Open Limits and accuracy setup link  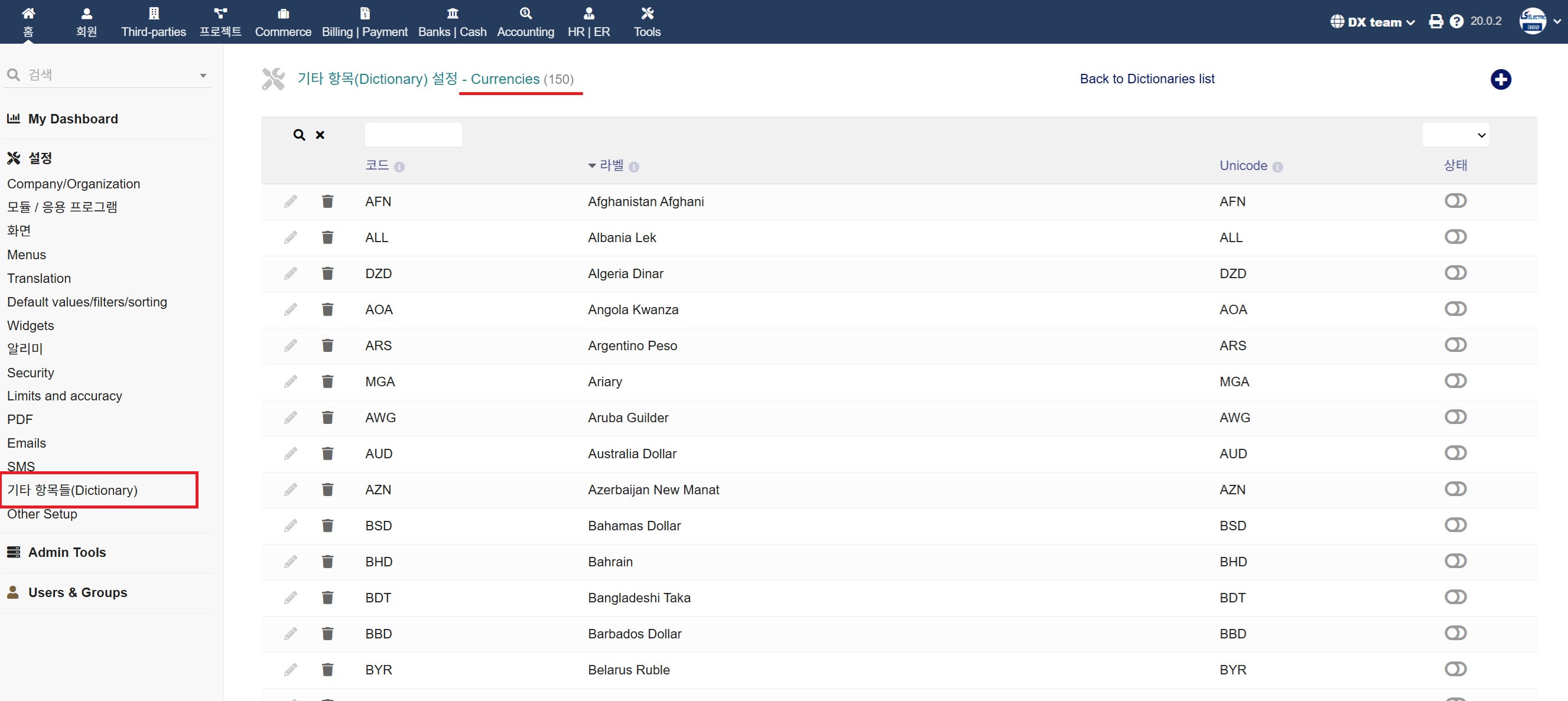click(x=64, y=396)
